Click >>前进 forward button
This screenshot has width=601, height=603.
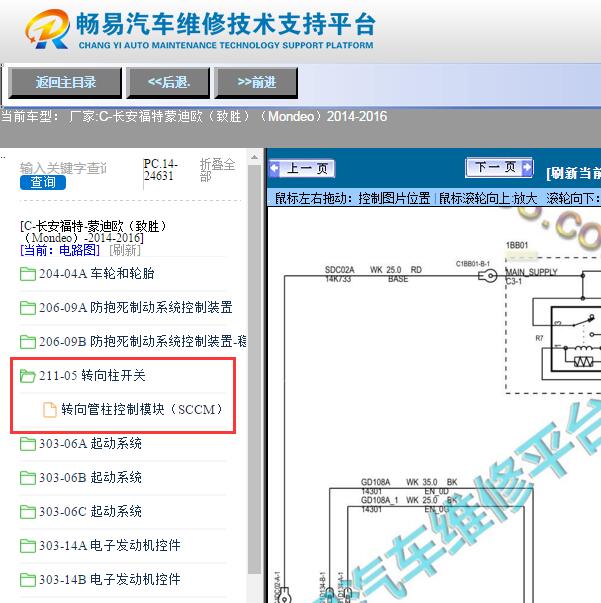[256, 82]
